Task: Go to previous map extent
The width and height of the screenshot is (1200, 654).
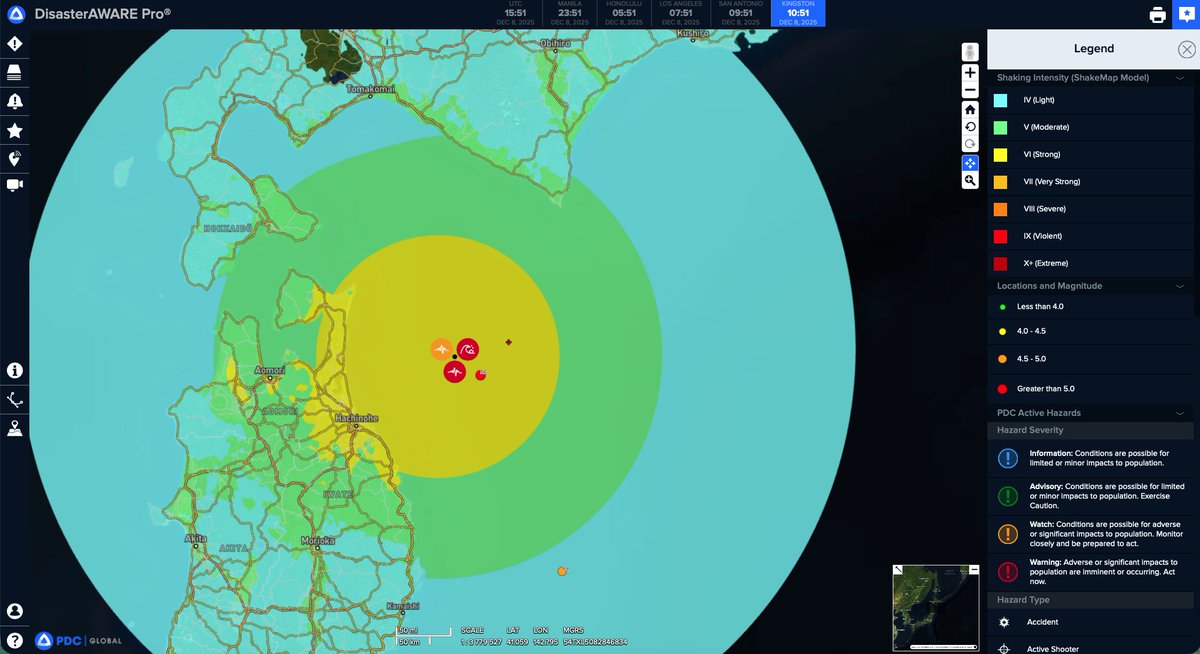Action: pyautogui.click(x=970, y=127)
